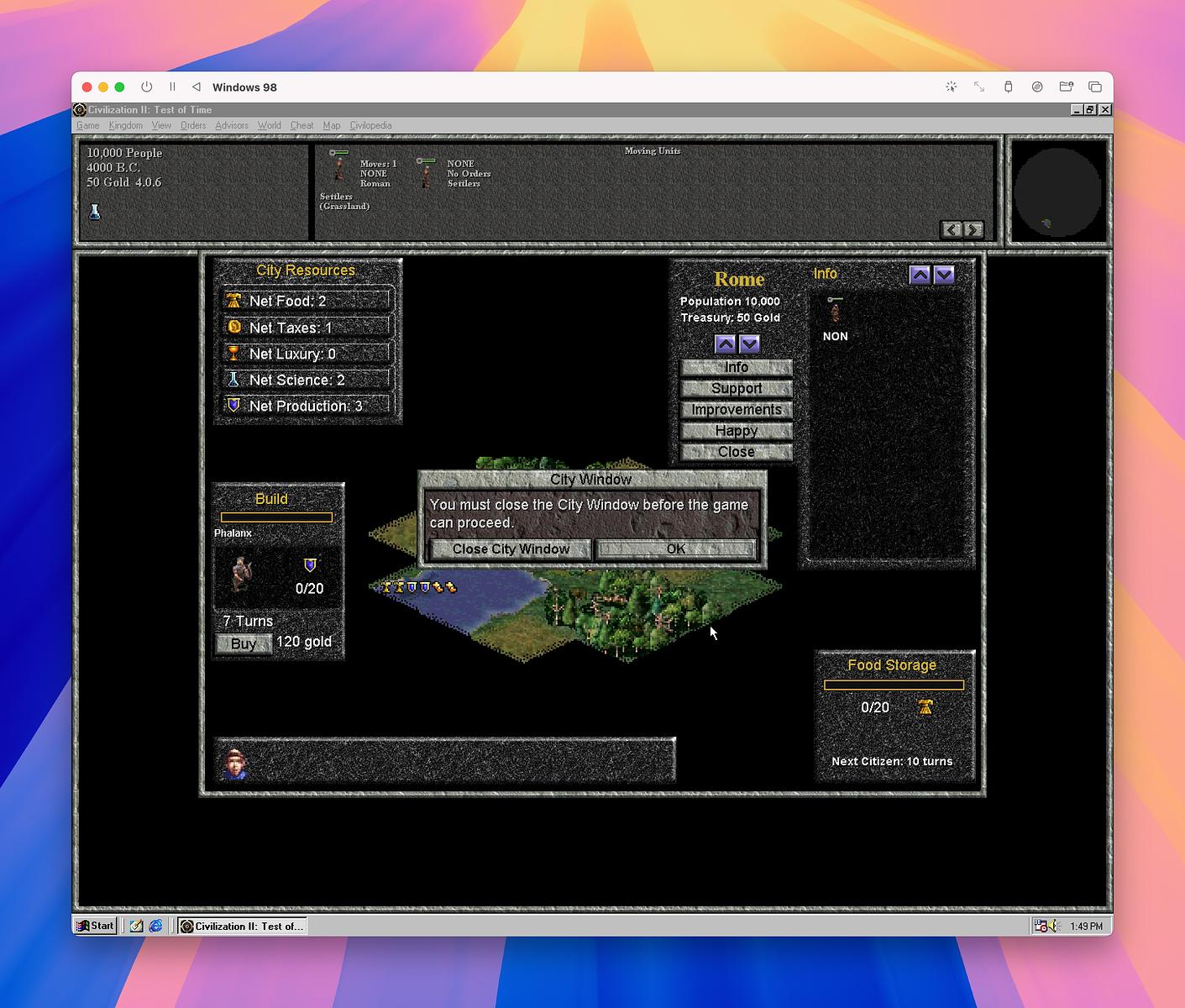The width and height of the screenshot is (1185, 1008).
Task: Go to next city with arrow under Treasury
Action: click(x=749, y=344)
